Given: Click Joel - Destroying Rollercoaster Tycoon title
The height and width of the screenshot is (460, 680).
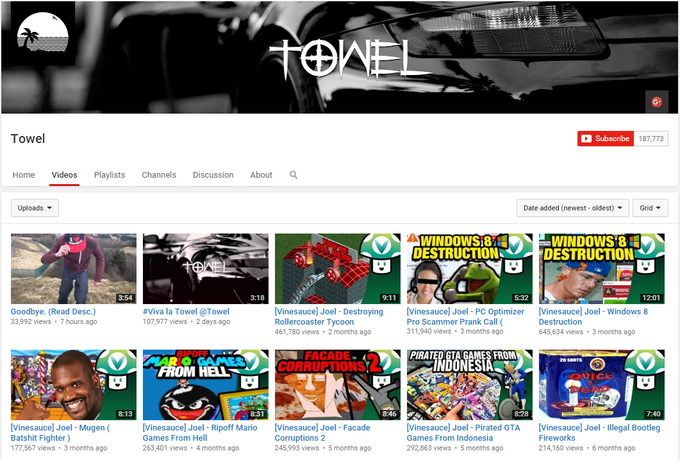Looking at the screenshot, I should (329, 316).
